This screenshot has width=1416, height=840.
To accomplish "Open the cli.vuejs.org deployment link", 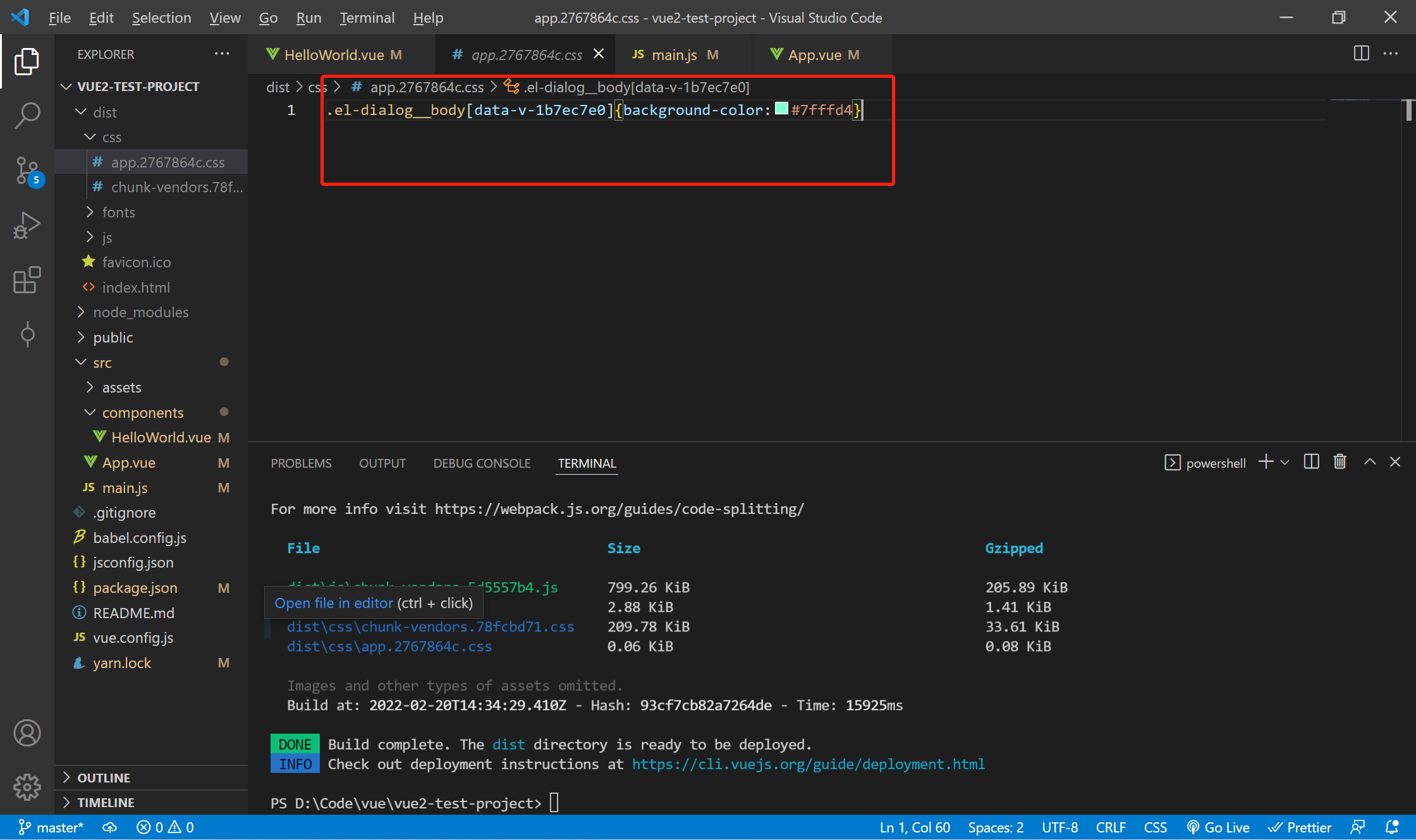I will click(809, 764).
